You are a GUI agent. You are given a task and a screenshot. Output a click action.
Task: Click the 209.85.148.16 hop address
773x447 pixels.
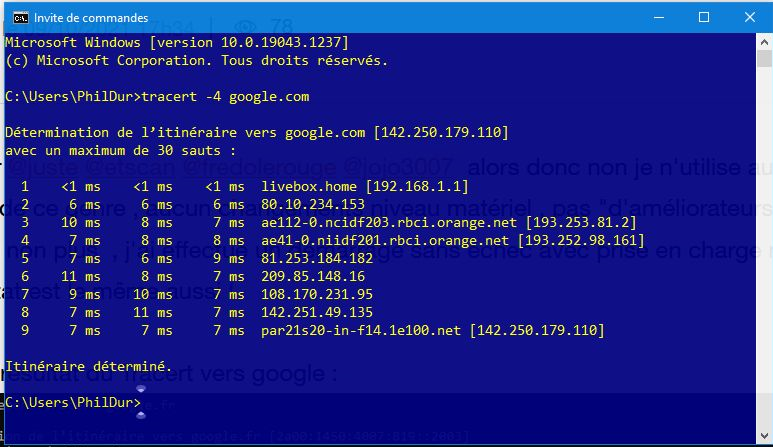tap(311, 276)
